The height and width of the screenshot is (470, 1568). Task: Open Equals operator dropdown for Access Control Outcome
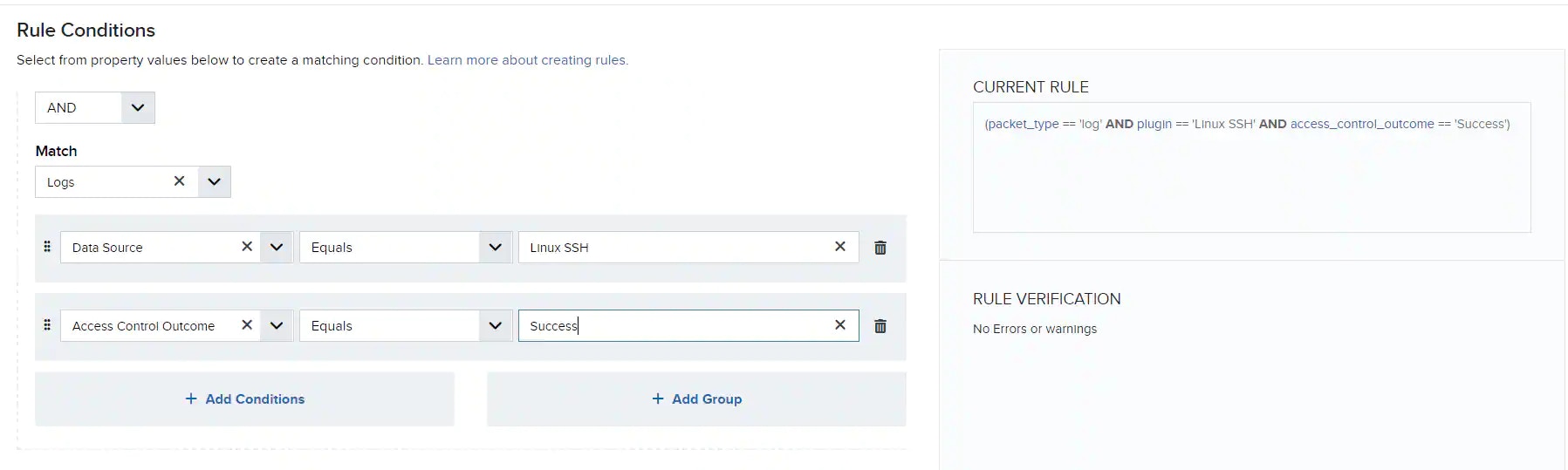click(406, 326)
